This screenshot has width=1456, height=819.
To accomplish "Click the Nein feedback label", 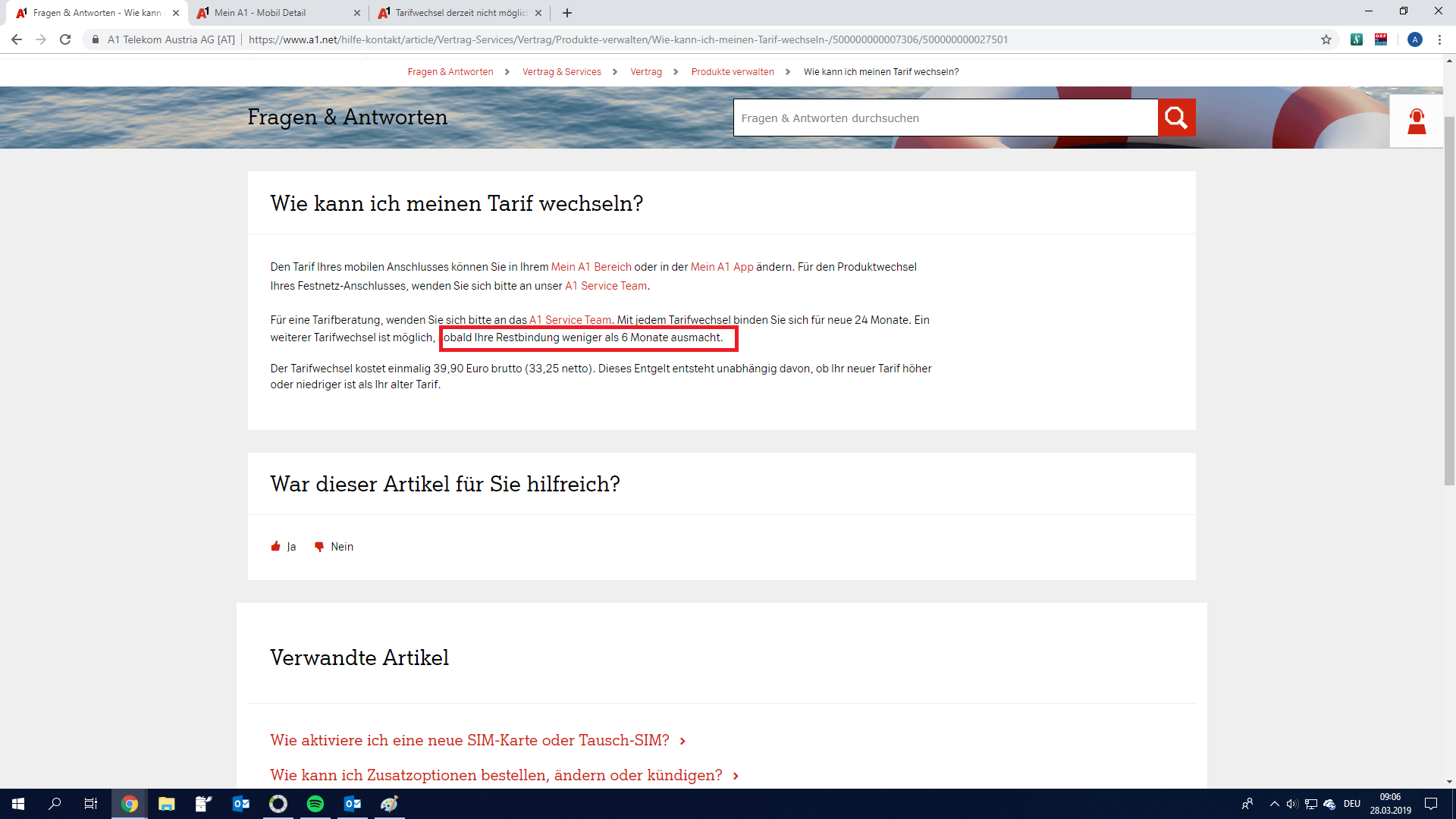I will coord(342,547).
